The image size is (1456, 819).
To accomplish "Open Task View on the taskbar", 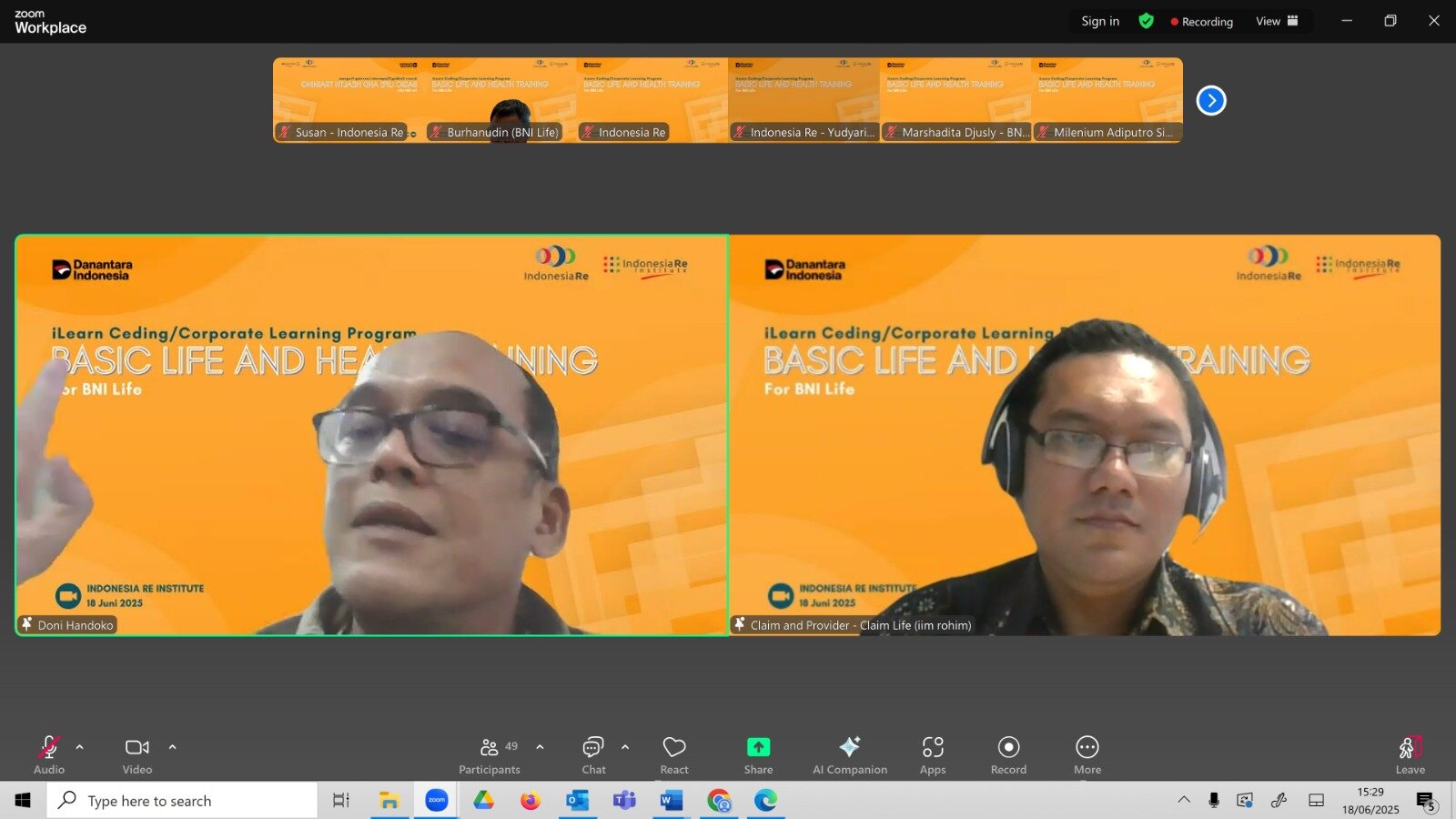I will coord(341,800).
